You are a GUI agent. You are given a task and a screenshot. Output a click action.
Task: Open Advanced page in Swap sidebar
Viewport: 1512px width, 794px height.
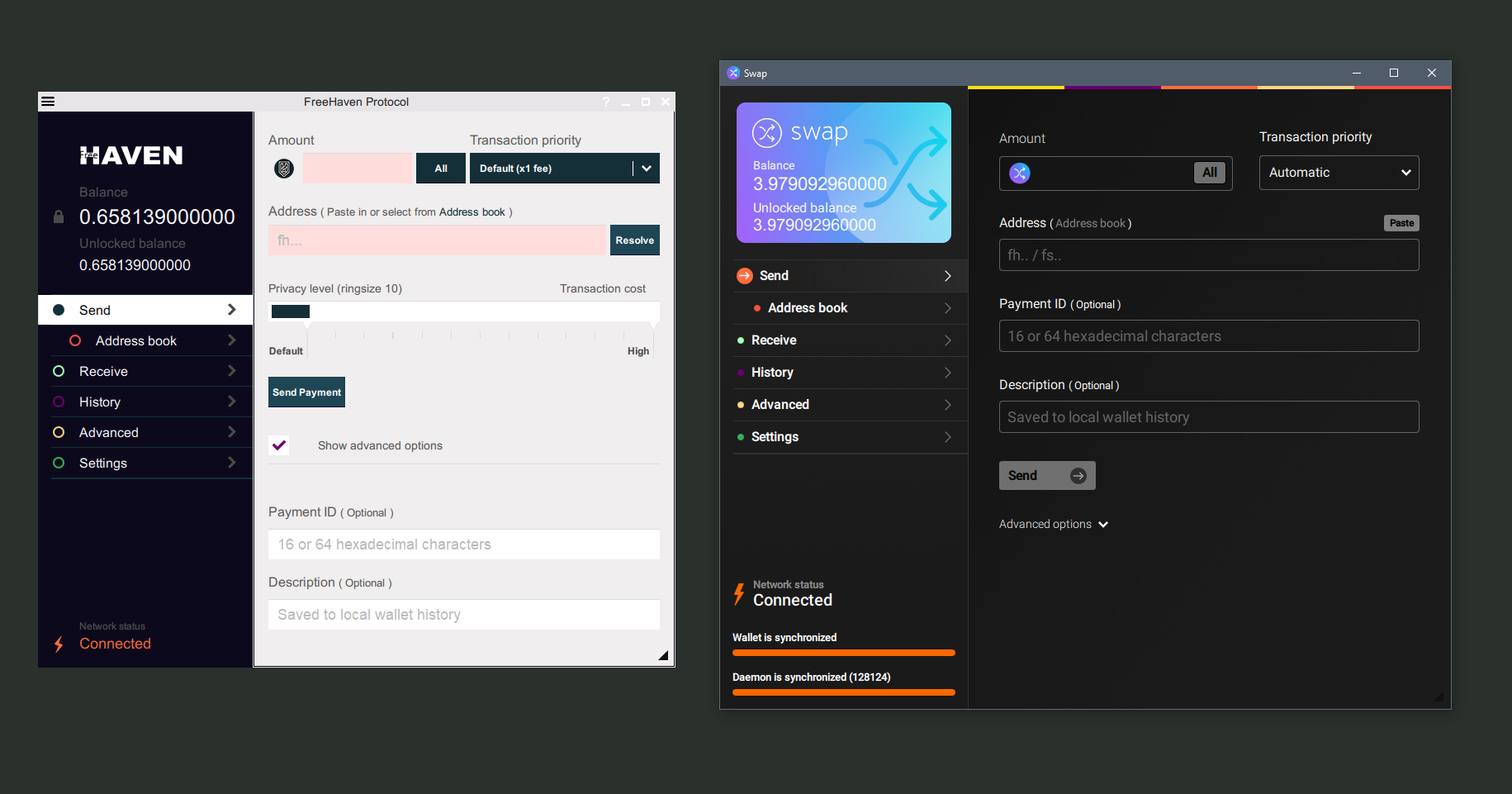(851, 405)
